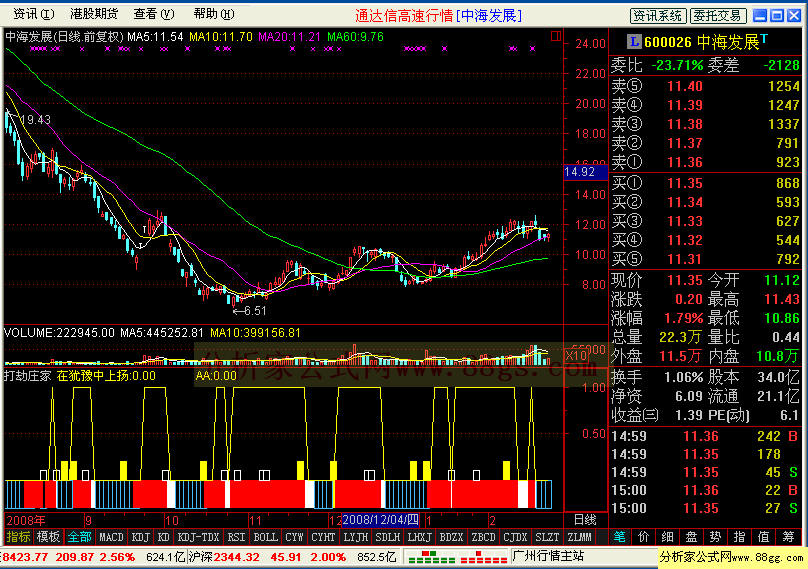Select the 值 tab in quote panel
The image size is (808, 569).
click(x=764, y=537)
